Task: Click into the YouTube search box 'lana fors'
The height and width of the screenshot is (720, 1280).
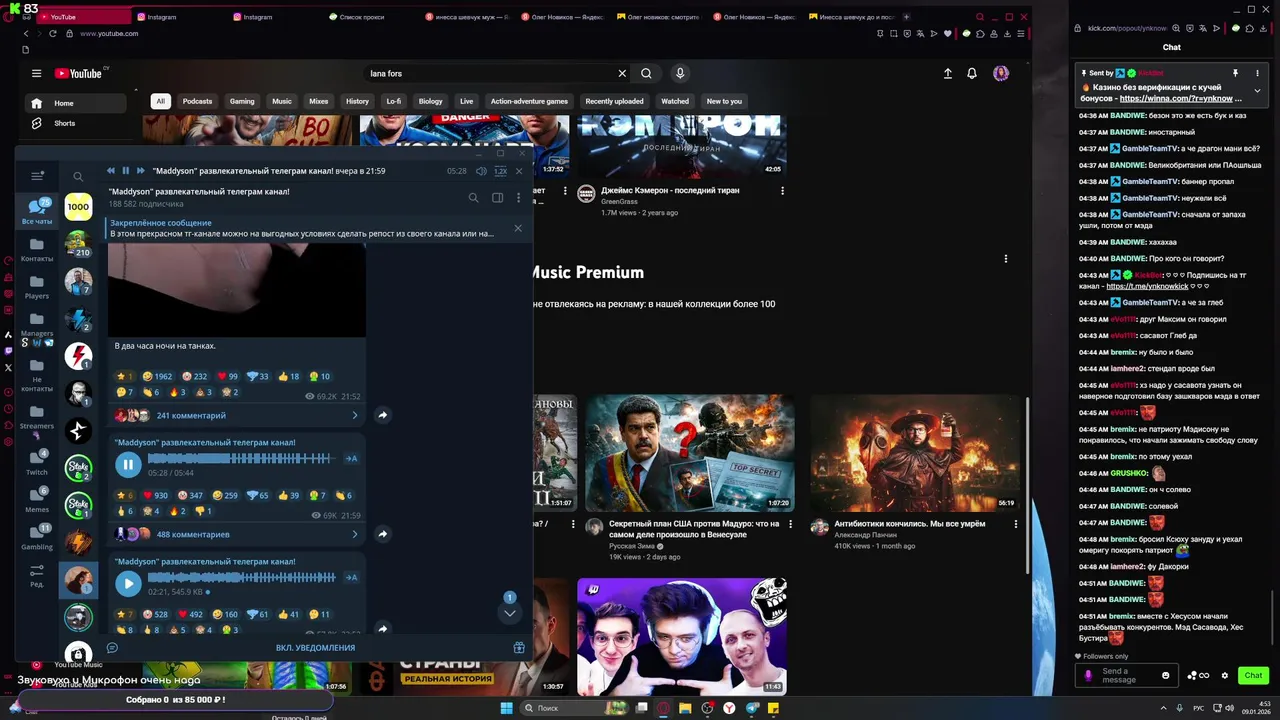Action: (x=490, y=73)
